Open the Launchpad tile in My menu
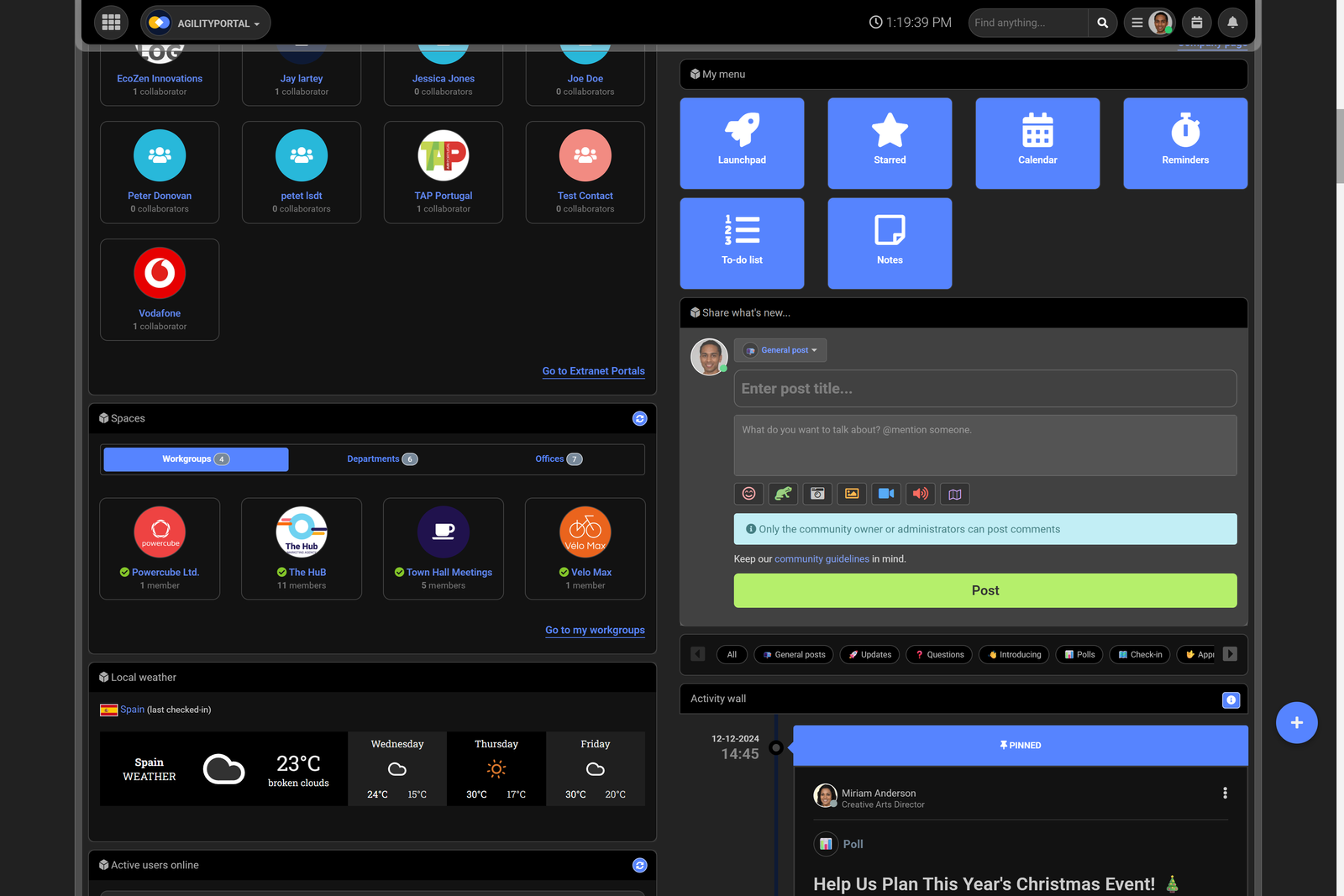Viewport: 1344px width, 896px height. [742, 143]
